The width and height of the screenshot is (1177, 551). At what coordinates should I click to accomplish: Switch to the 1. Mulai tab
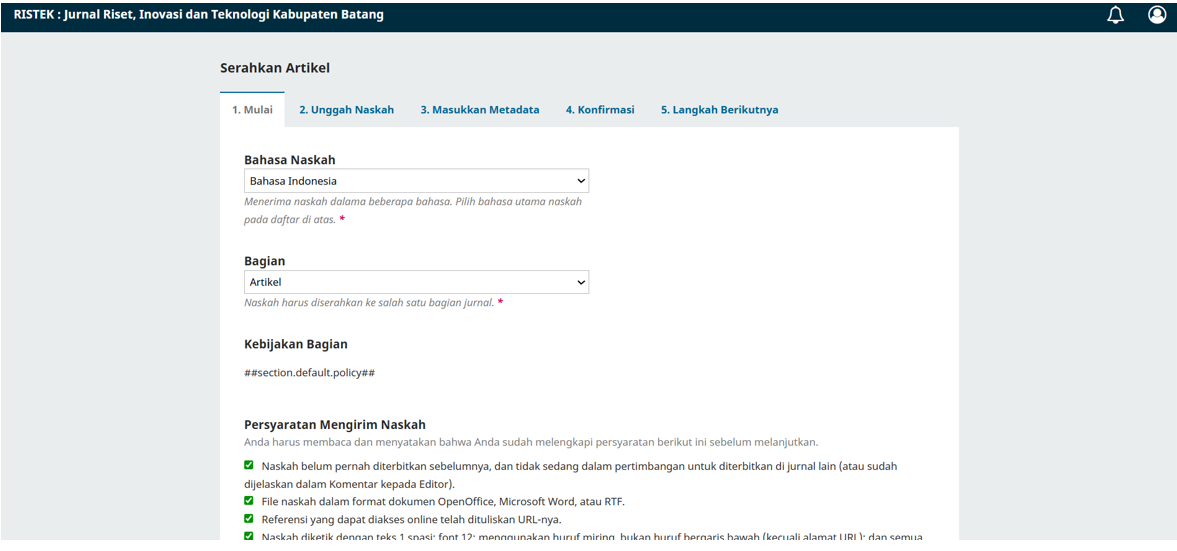coord(252,110)
